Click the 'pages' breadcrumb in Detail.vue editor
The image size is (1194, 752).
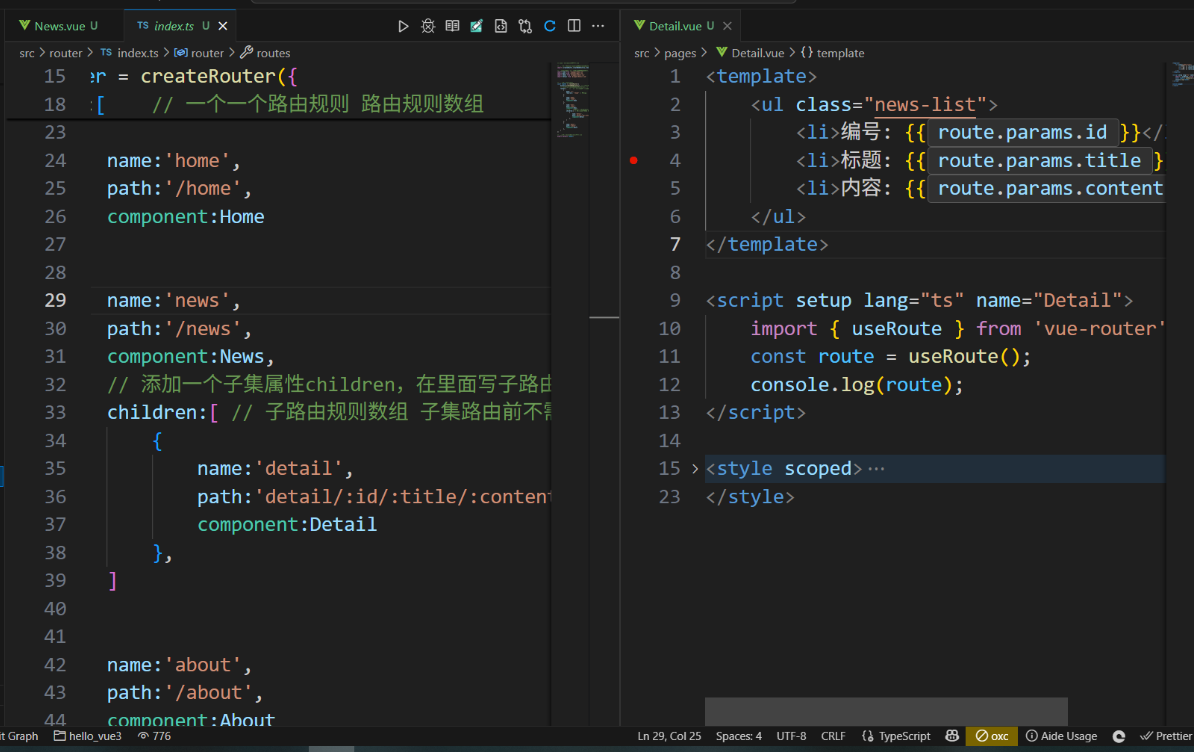(680, 53)
